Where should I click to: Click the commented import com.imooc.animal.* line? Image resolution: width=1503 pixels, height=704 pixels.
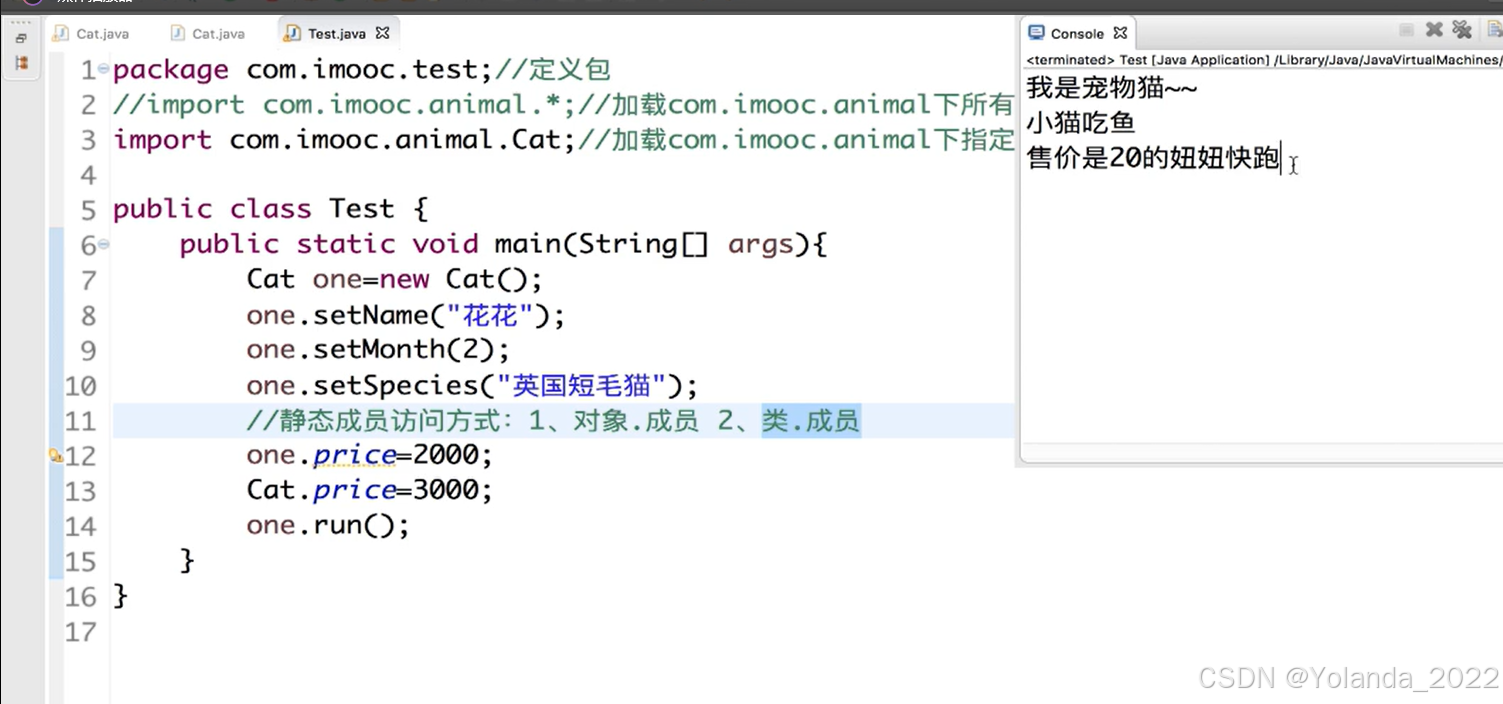[564, 104]
